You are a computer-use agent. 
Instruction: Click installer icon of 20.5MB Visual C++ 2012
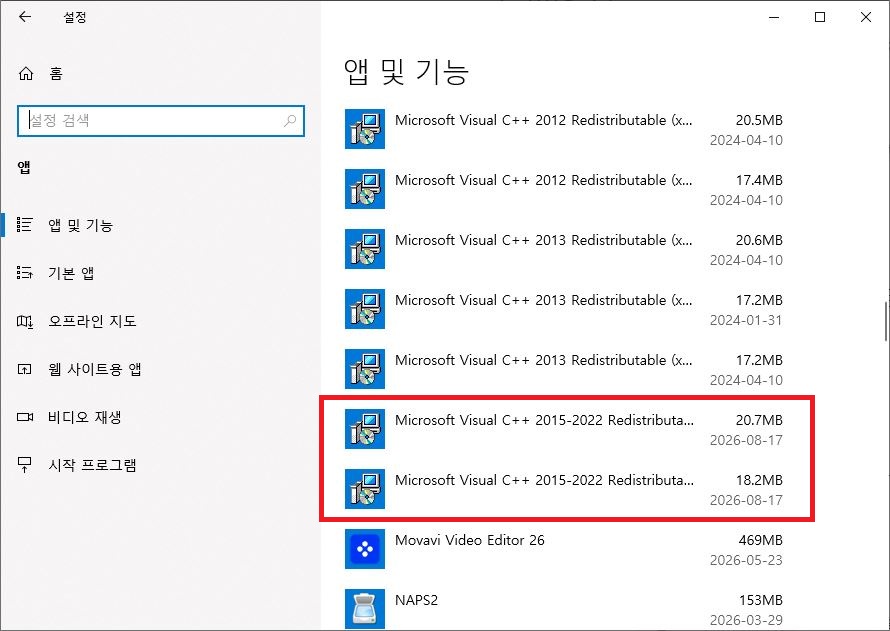point(365,129)
